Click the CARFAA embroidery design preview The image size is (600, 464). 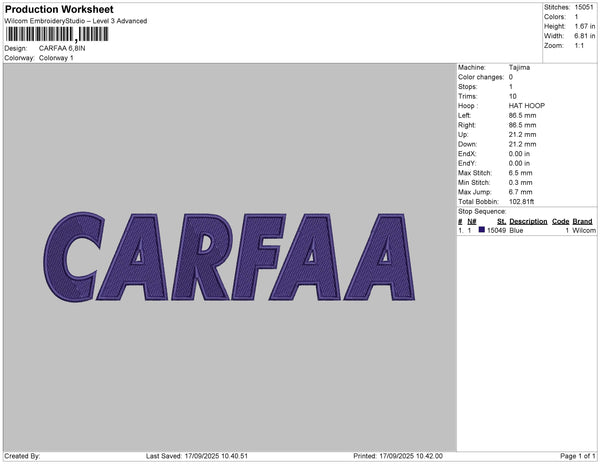[x=229, y=257]
